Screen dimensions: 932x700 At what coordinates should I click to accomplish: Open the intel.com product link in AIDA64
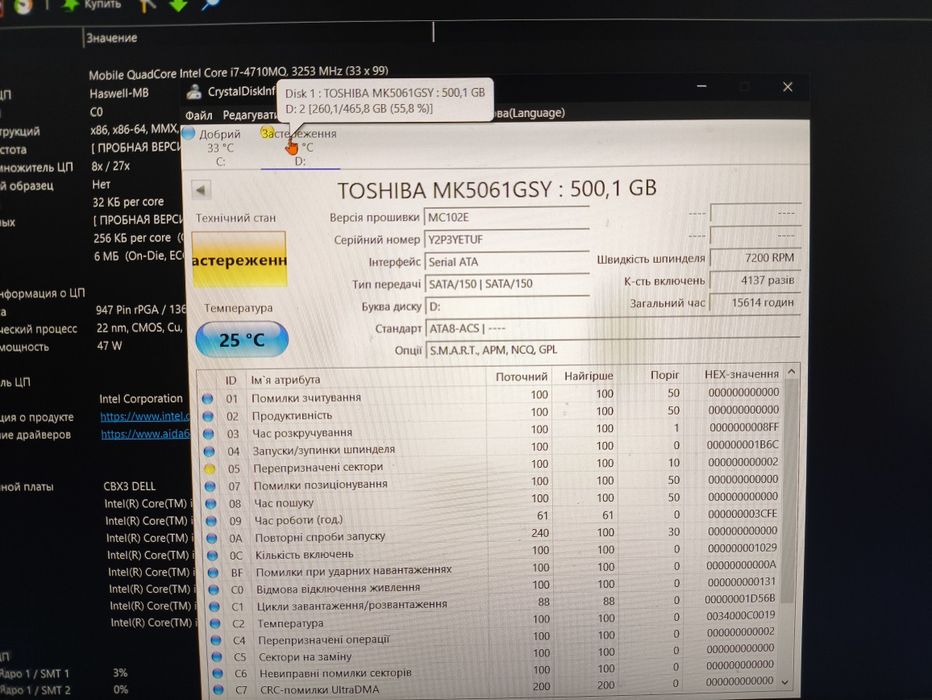pos(145,417)
